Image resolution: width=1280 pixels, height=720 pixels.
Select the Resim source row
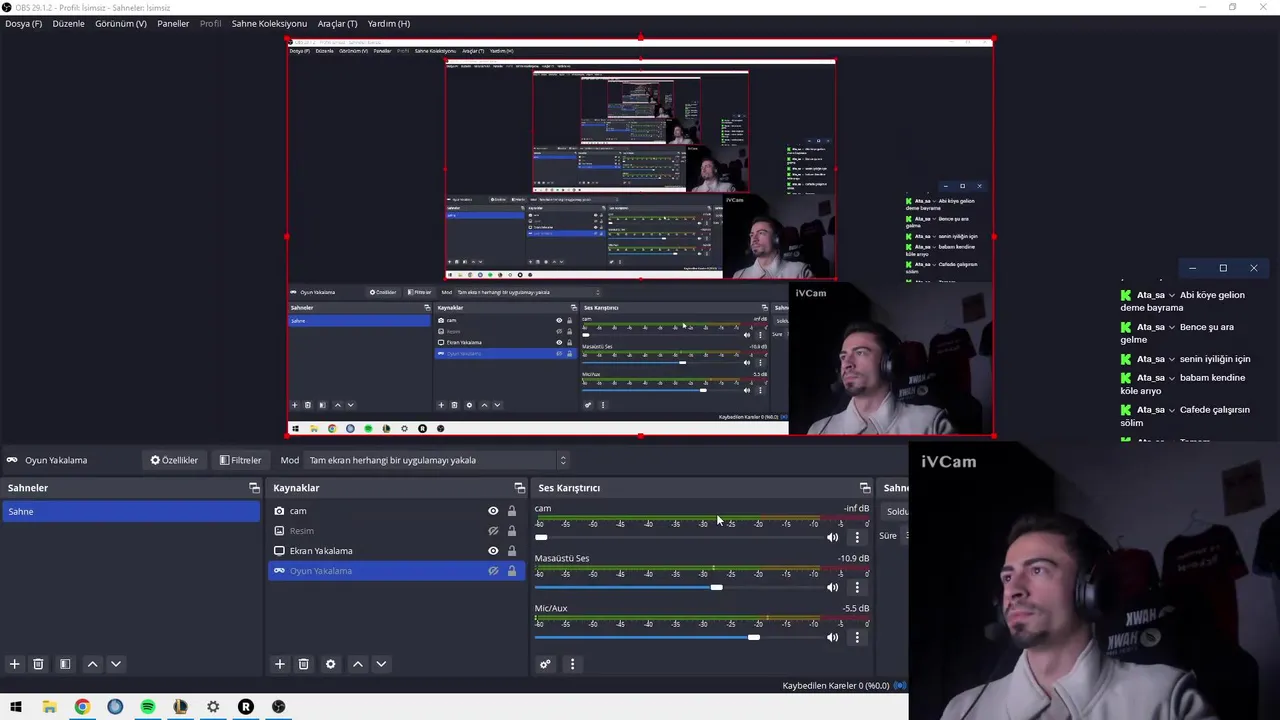pos(397,531)
